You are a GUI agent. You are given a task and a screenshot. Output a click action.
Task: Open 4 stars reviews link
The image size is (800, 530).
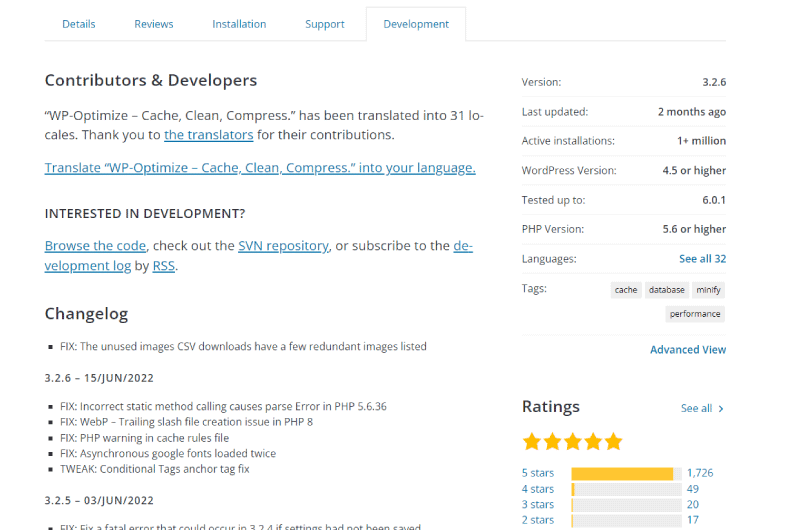click(x=538, y=489)
